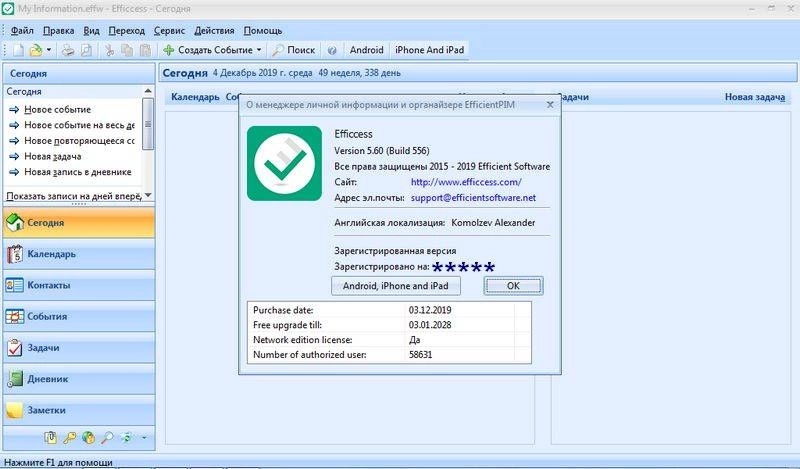Click Показать записи на дней вперёд
The width and height of the screenshot is (800, 469).
click(73, 196)
